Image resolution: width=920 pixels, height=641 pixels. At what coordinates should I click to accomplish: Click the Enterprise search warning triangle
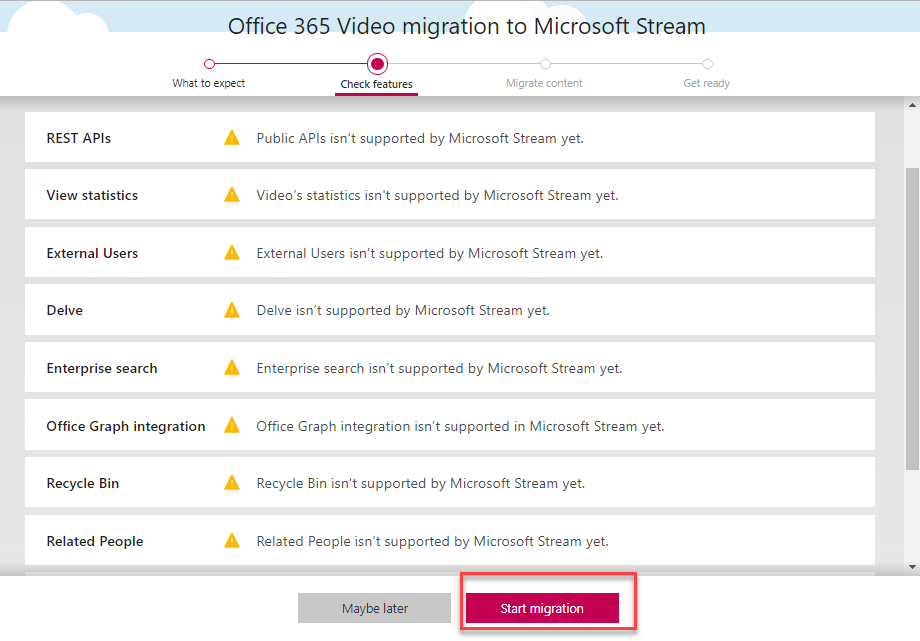(232, 368)
